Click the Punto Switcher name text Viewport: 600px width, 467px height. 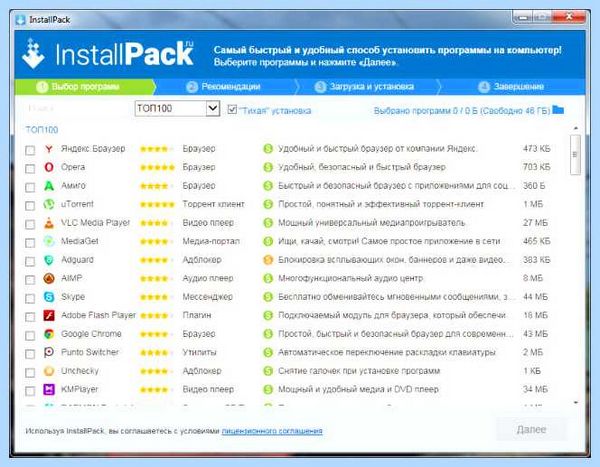point(90,352)
